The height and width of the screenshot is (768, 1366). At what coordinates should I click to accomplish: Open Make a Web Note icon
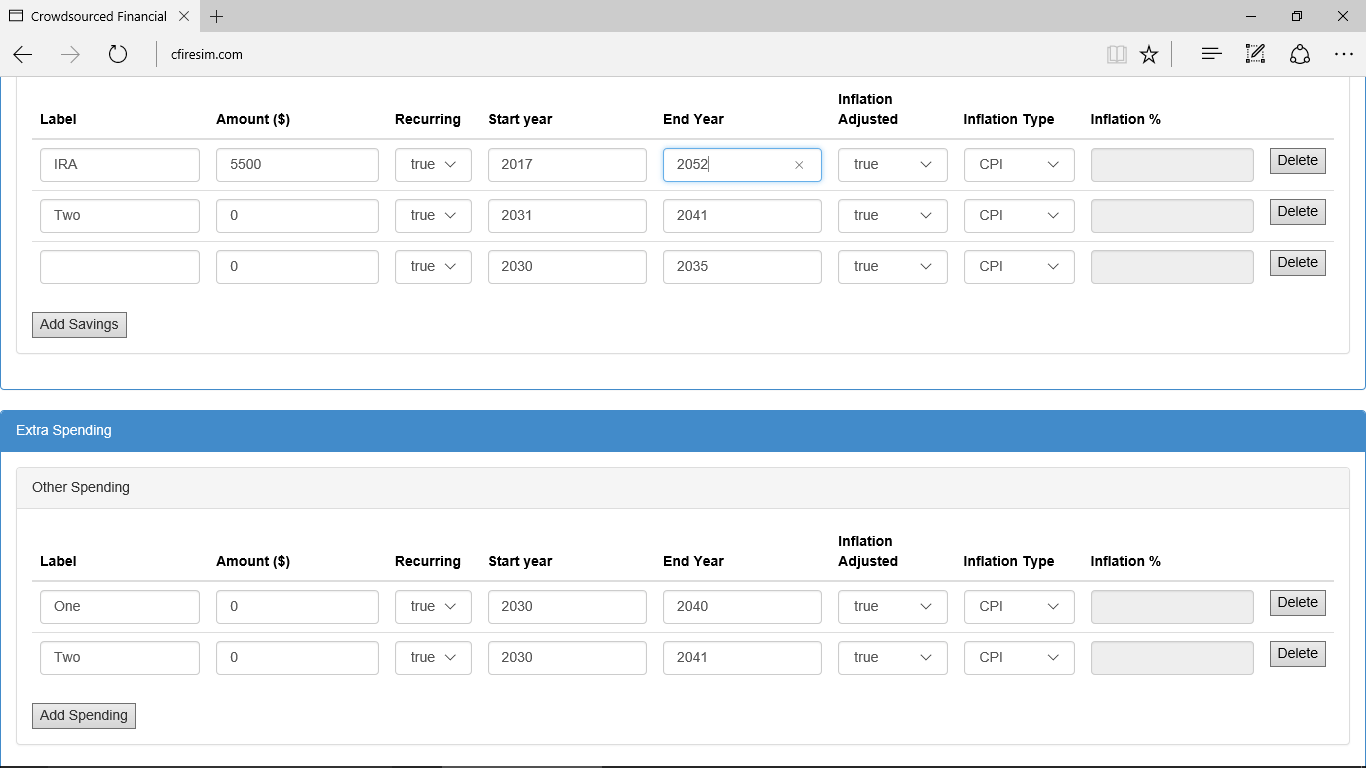tap(1255, 55)
